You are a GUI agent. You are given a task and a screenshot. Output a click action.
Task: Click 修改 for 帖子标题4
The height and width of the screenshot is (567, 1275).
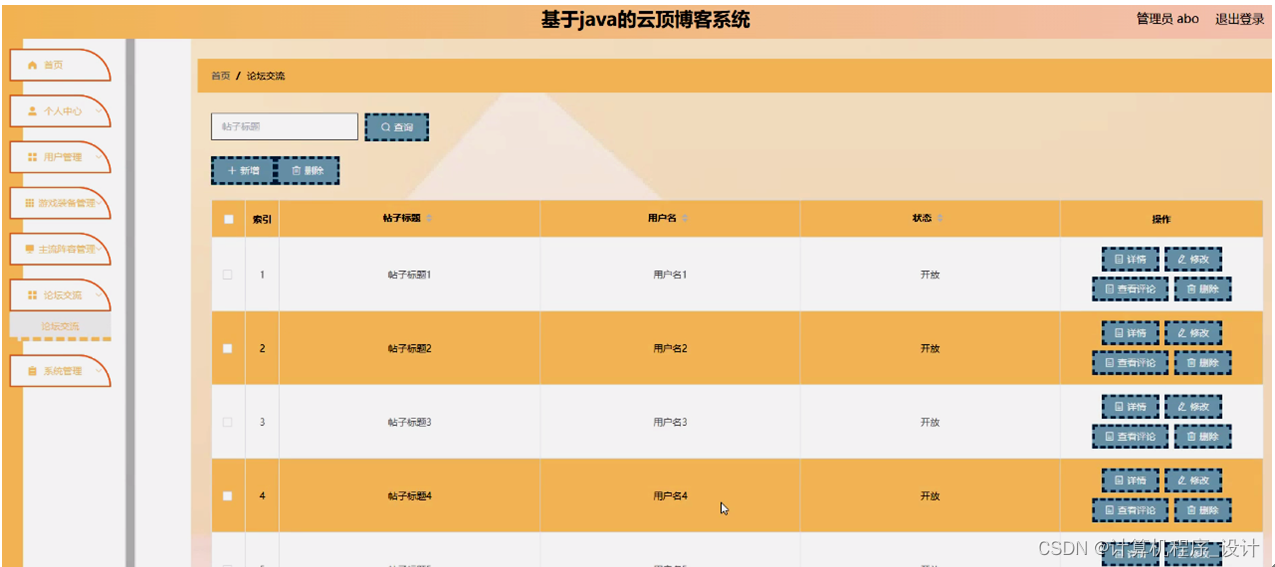1193,481
